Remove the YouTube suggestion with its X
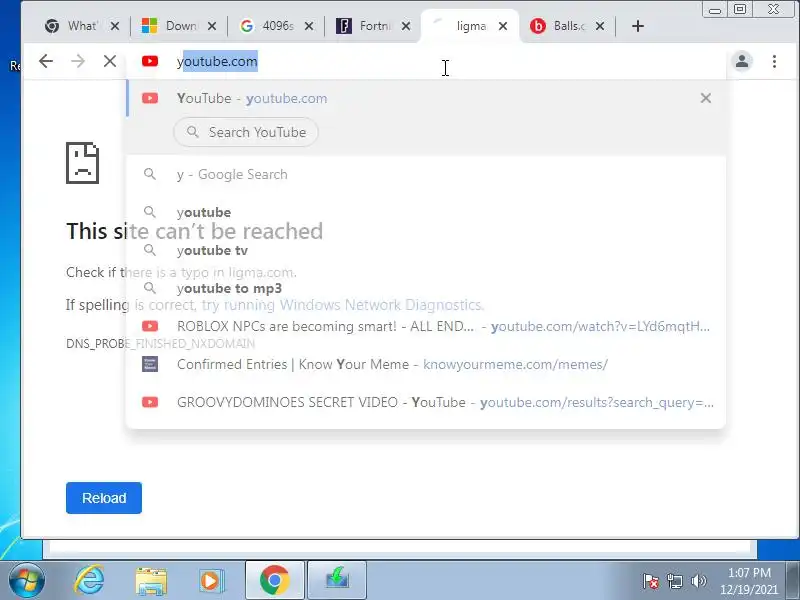The width and height of the screenshot is (800, 600). pyautogui.click(x=706, y=98)
